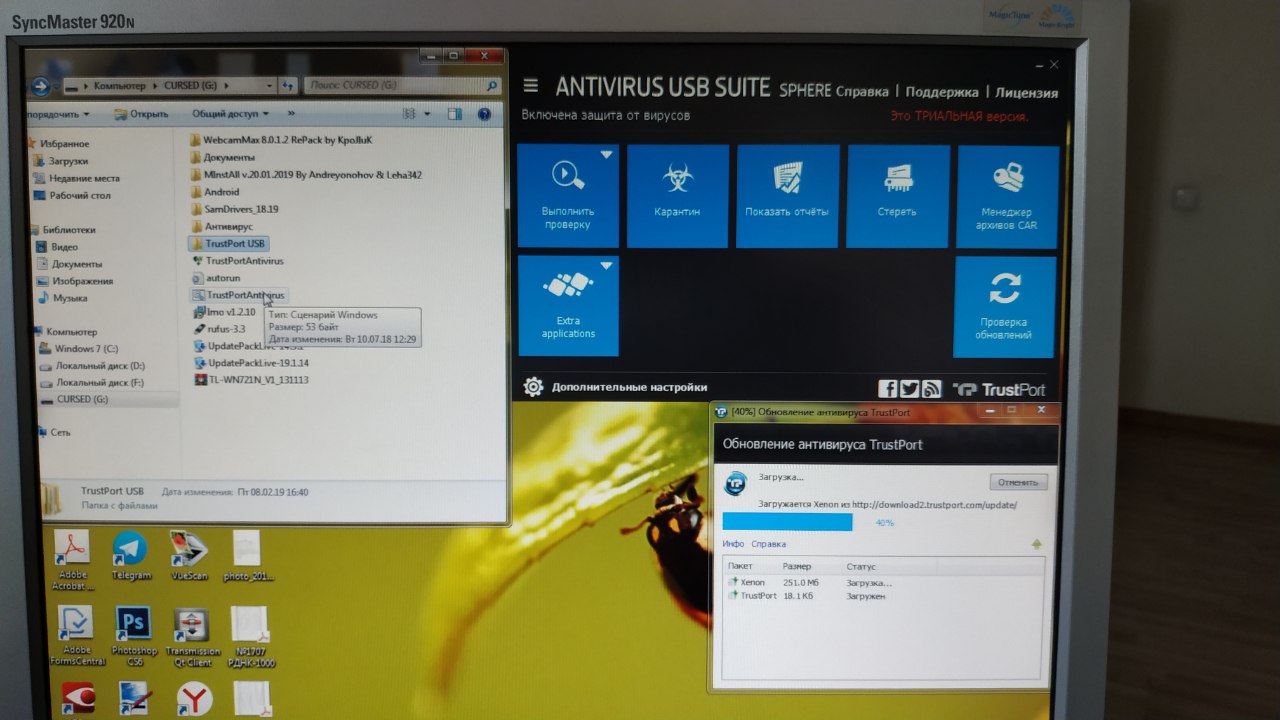Click the Explorer help question mark icon
This screenshot has height=720, width=1280.
click(x=485, y=115)
